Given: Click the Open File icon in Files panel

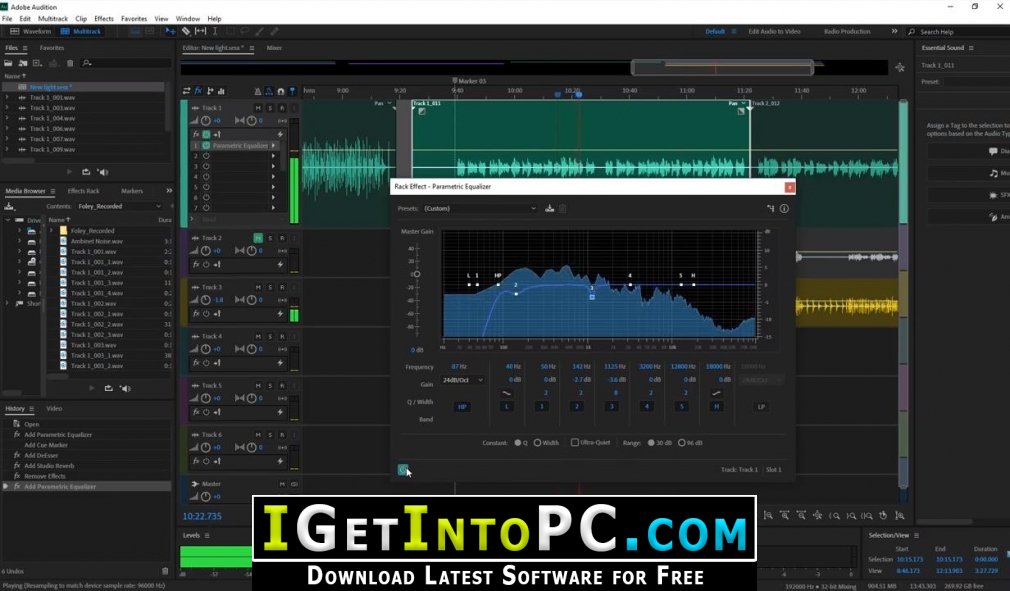Looking at the screenshot, I should tap(8, 63).
